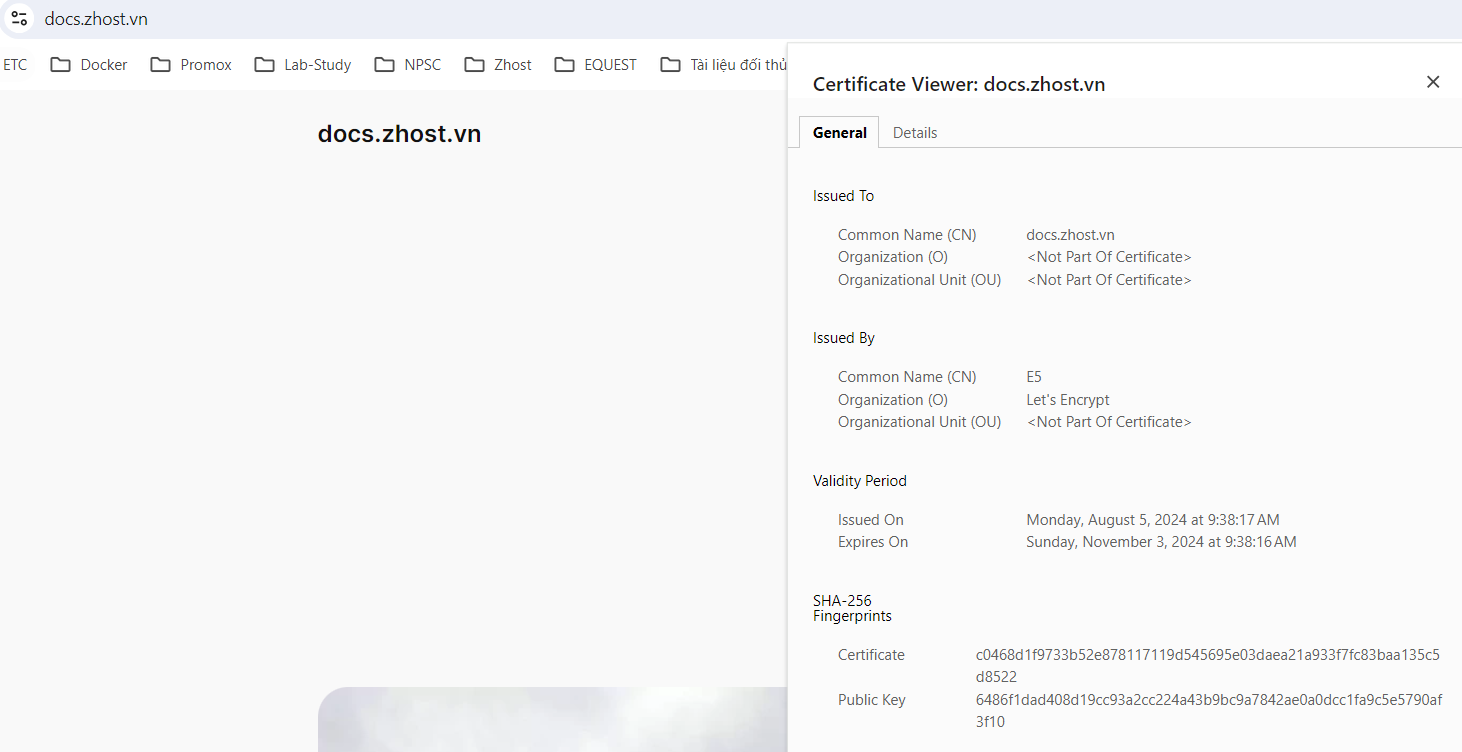The width and height of the screenshot is (1462, 752).
Task: Open the NPSC bookmark folder
Action: 408,65
